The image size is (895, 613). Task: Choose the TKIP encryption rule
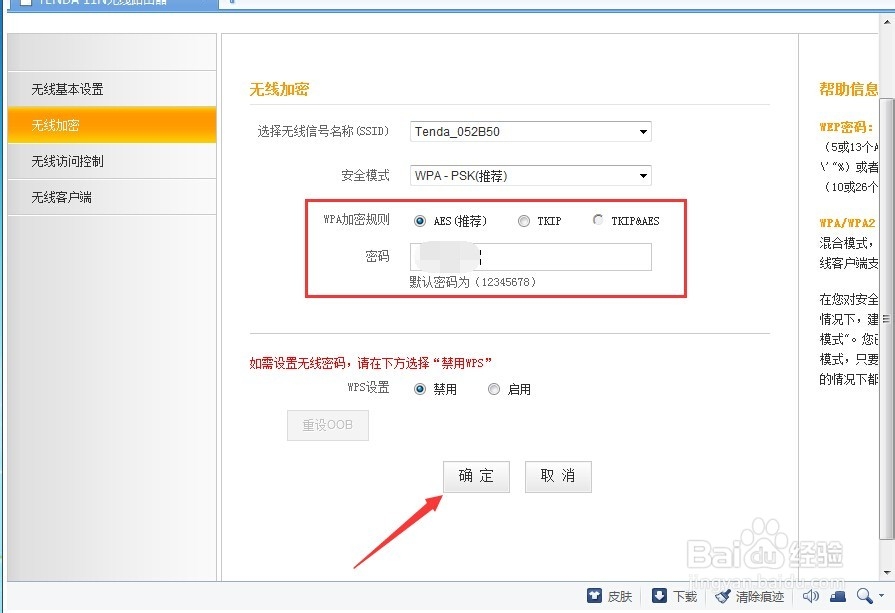pyautogui.click(x=523, y=221)
